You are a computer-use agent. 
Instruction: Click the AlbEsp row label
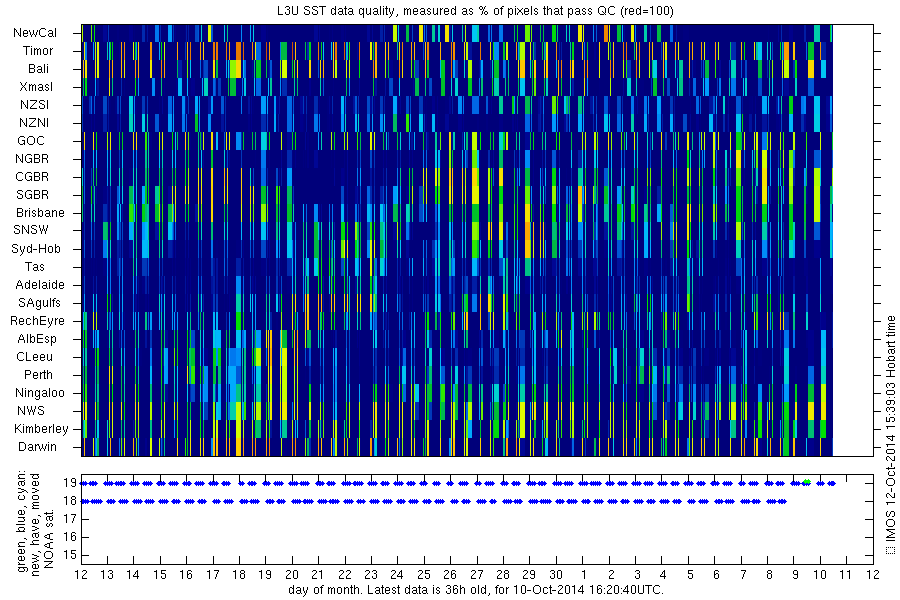point(37,339)
